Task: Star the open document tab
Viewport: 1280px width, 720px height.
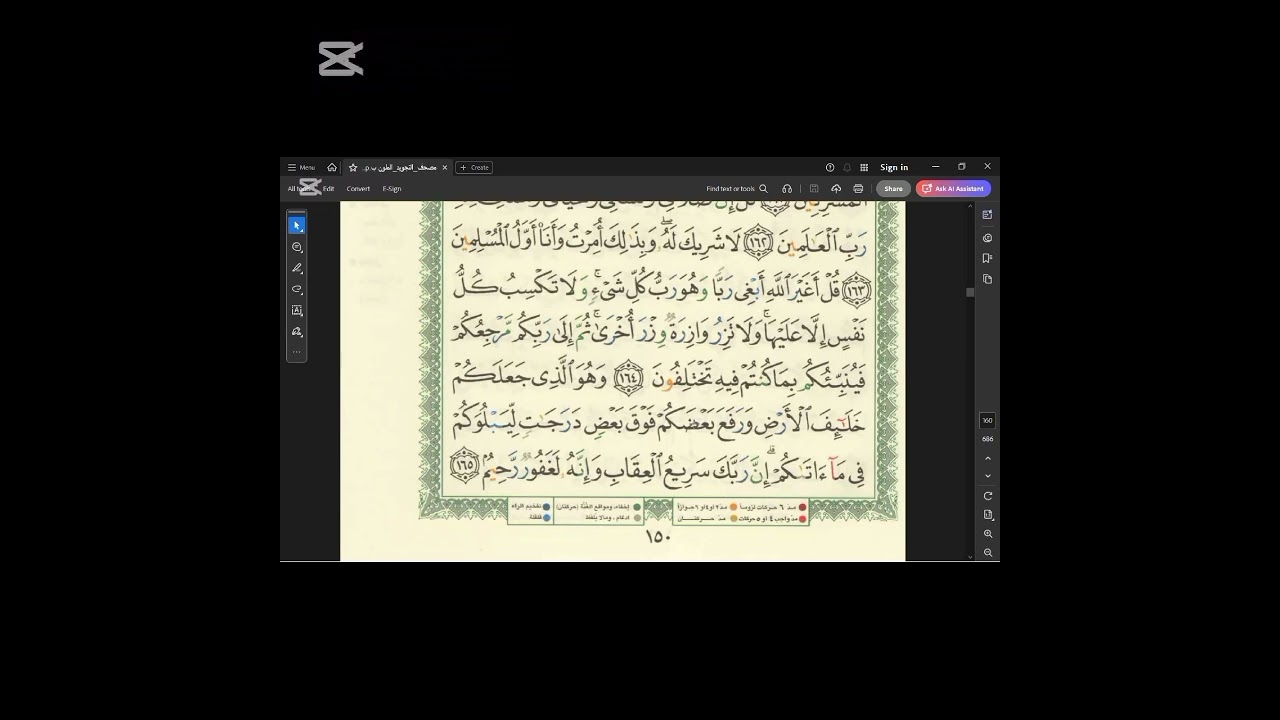Action: (x=353, y=167)
